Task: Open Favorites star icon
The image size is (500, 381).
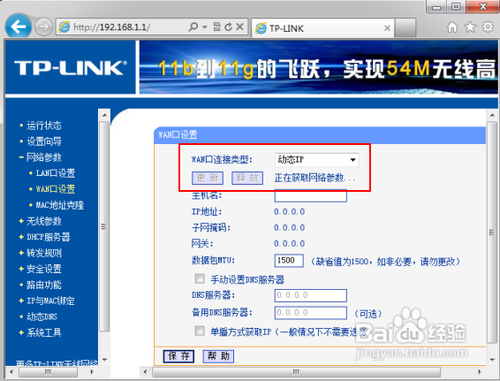Action: 470,27
